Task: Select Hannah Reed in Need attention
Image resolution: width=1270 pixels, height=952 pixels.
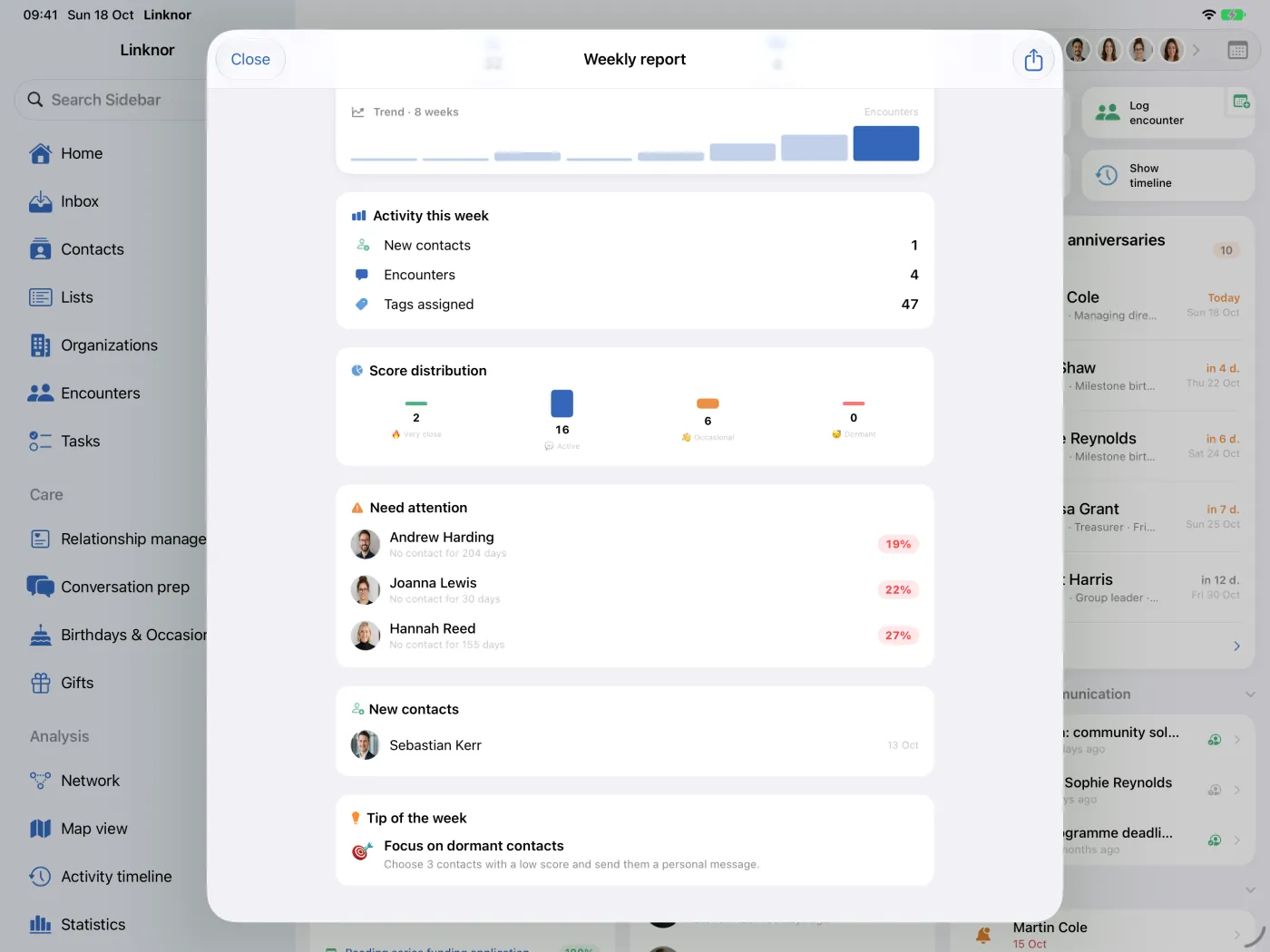Action: 635,636
